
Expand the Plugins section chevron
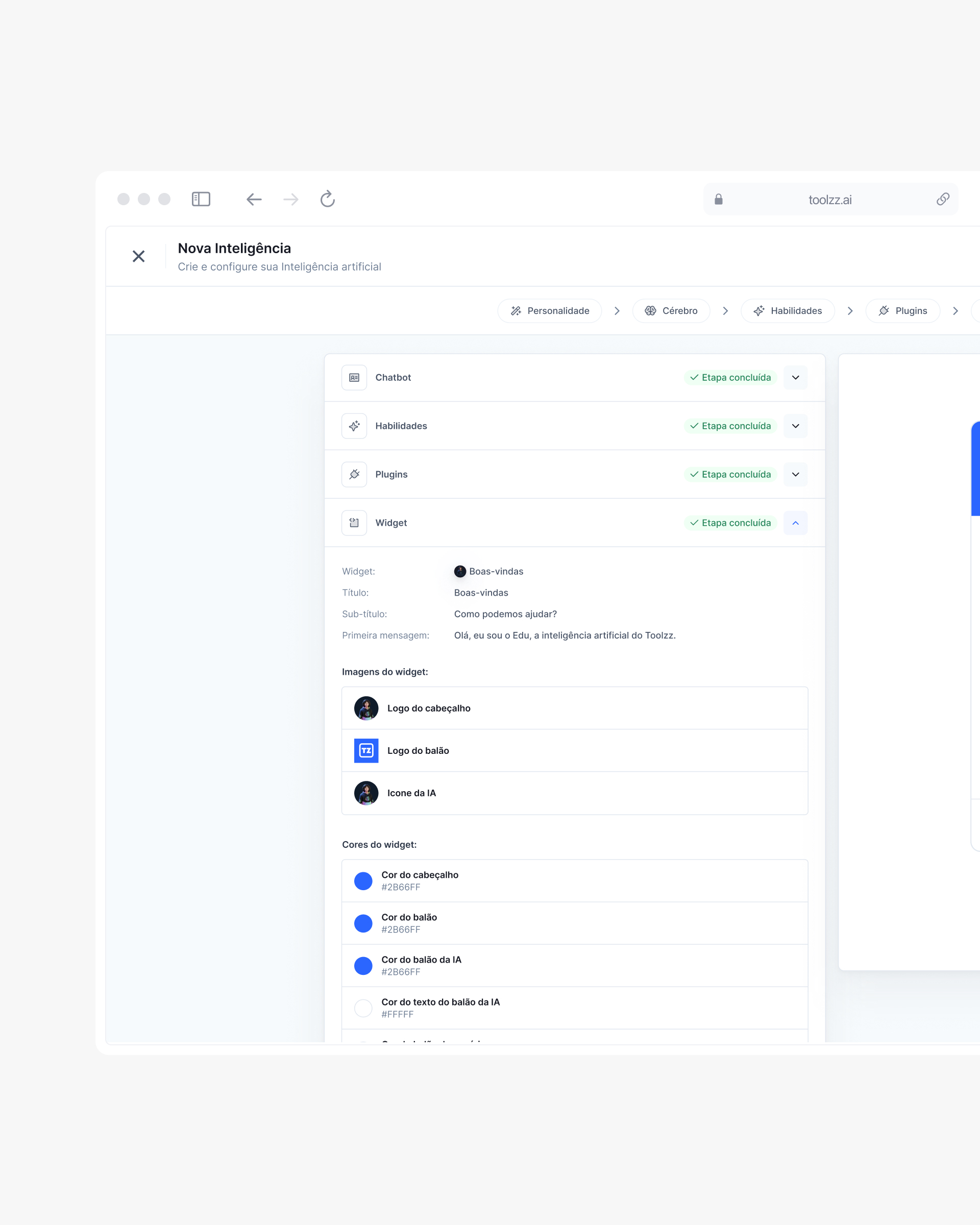coord(795,474)
